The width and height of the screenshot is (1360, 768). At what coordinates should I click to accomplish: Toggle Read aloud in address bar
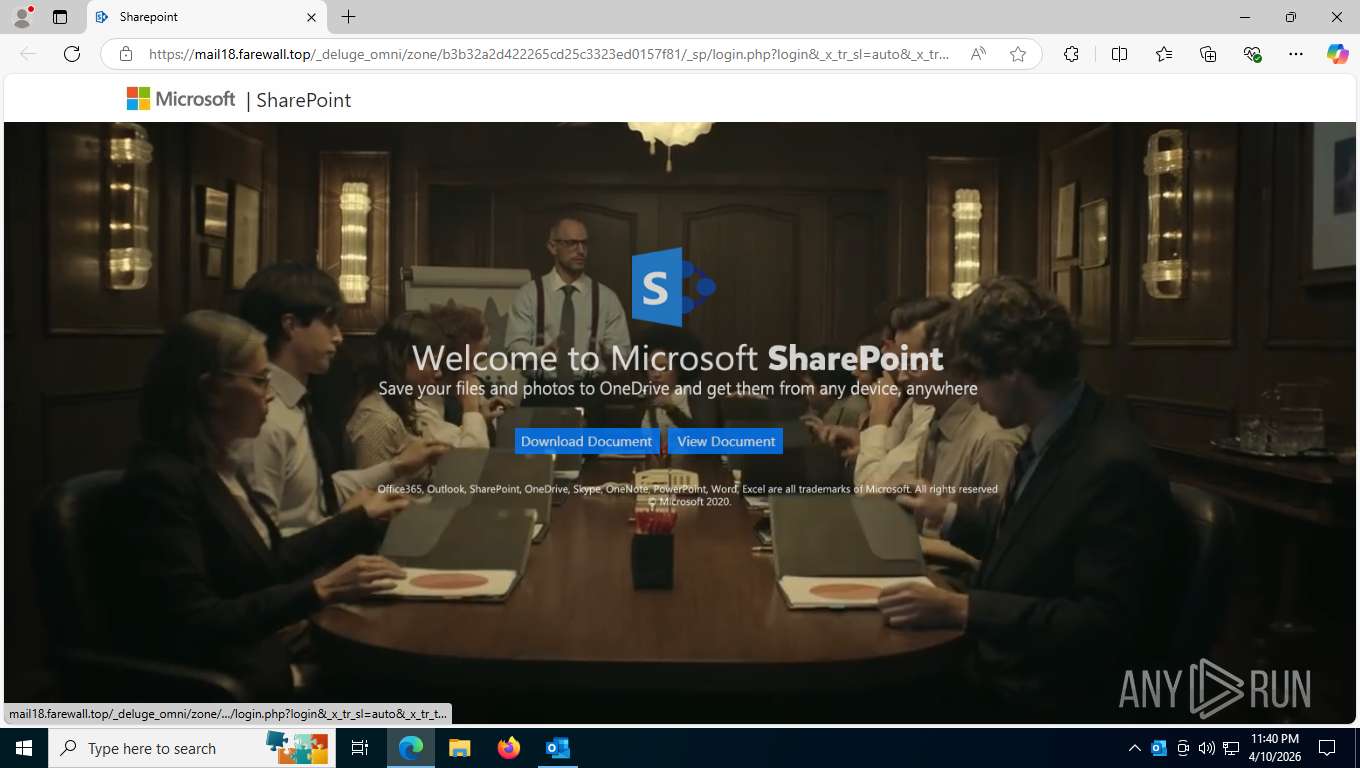pyautogui.click(x=978, y=54)
